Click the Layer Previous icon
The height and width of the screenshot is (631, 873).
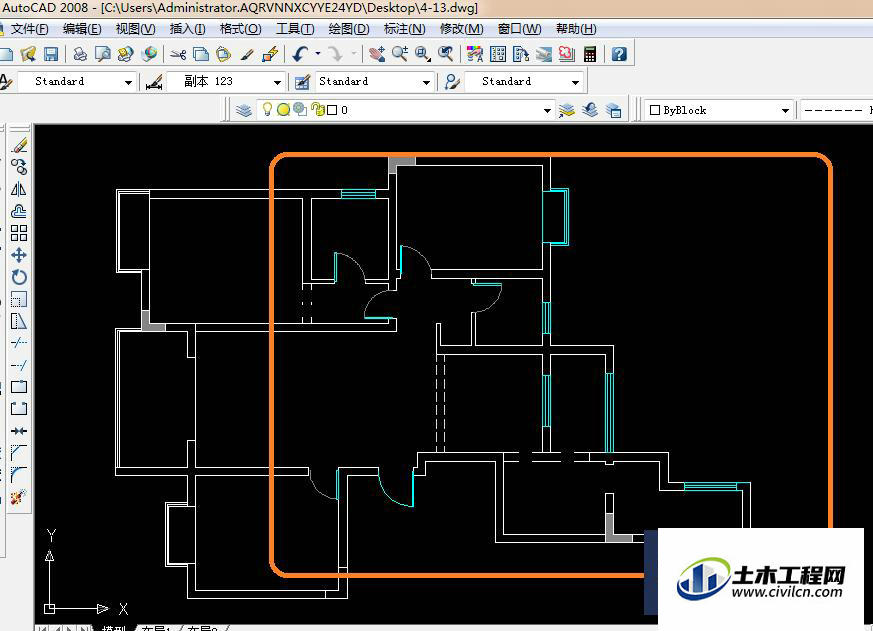coord(590,110)
